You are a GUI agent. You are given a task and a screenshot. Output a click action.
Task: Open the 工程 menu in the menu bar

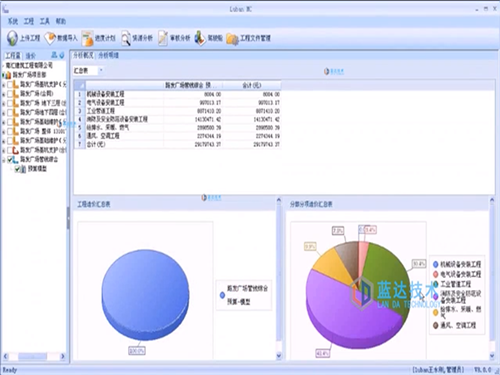(29, 22)
